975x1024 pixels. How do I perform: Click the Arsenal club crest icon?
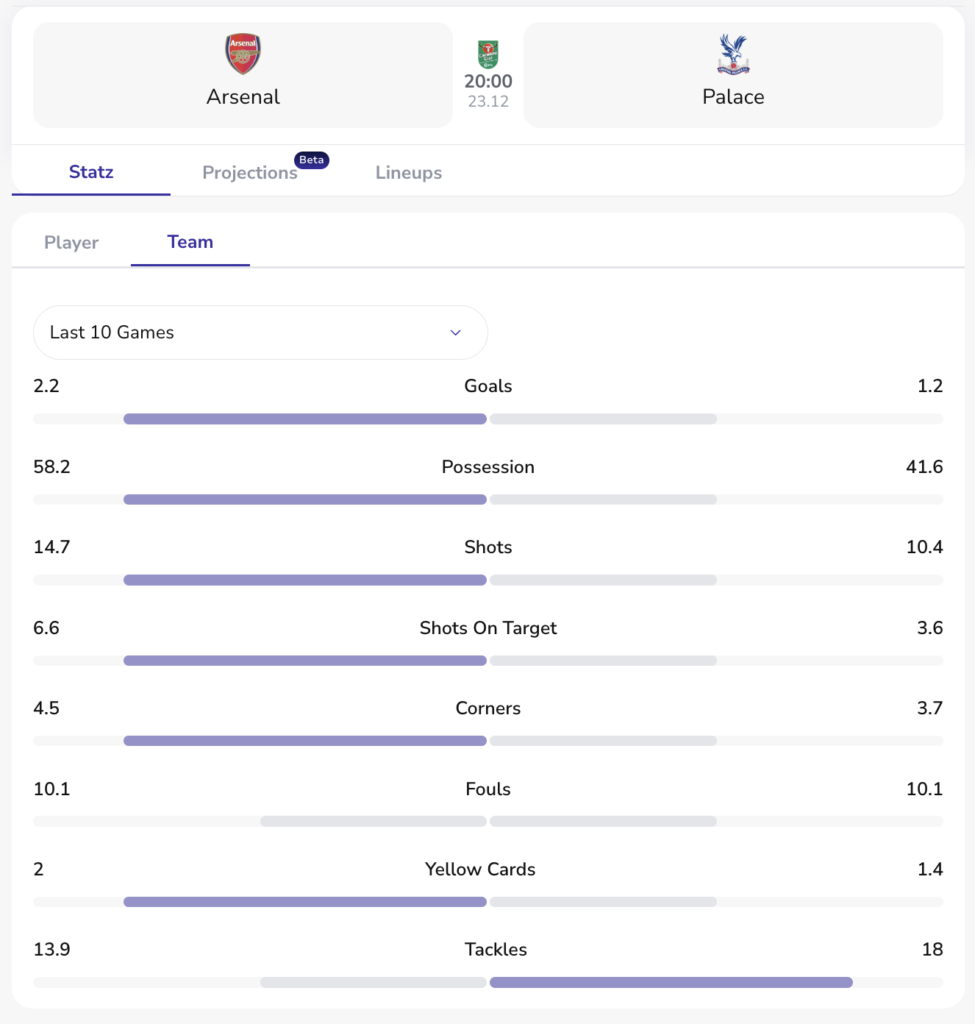coord(242,54)
